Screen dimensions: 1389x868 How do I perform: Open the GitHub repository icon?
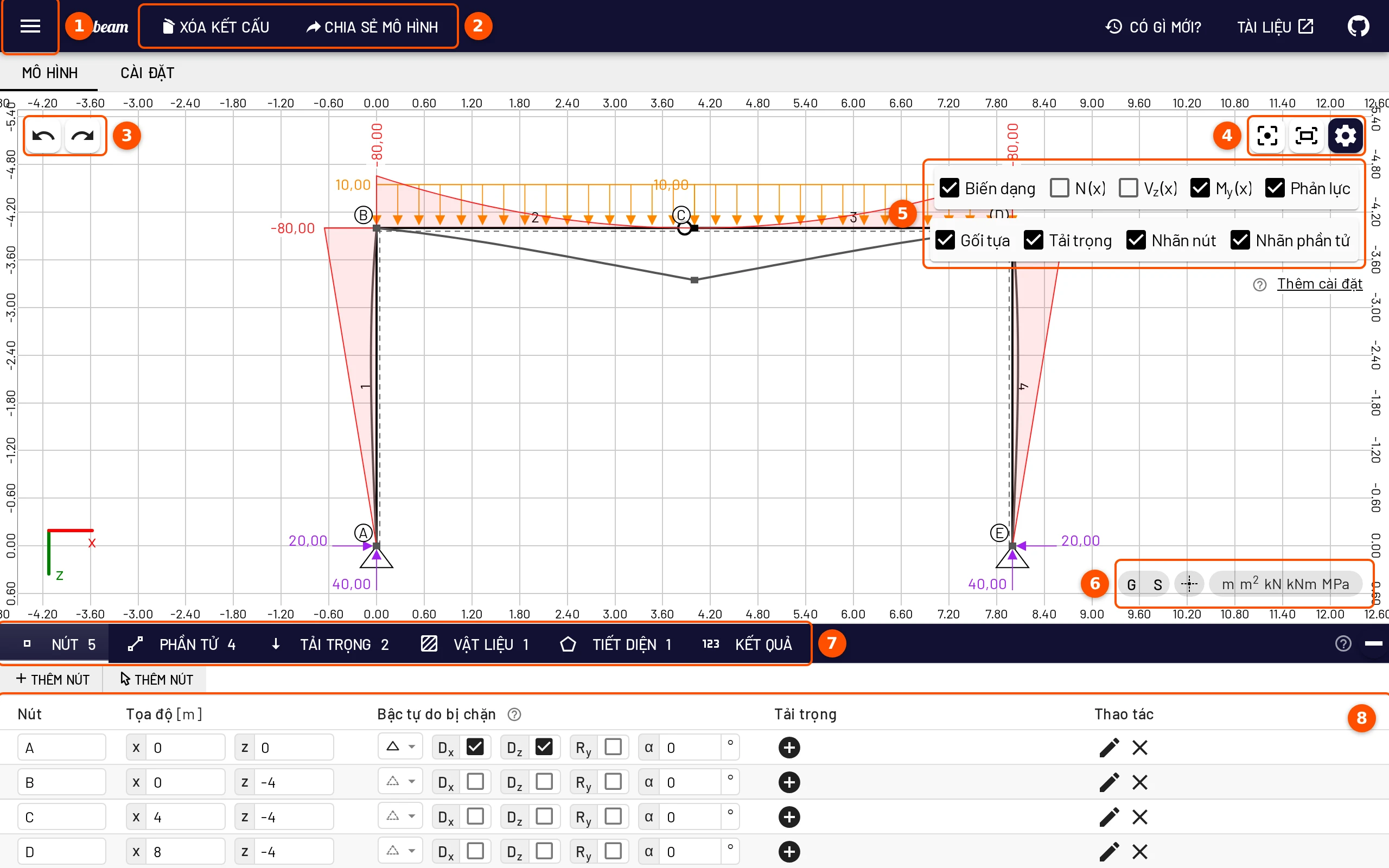click(x=1358, y=27)
